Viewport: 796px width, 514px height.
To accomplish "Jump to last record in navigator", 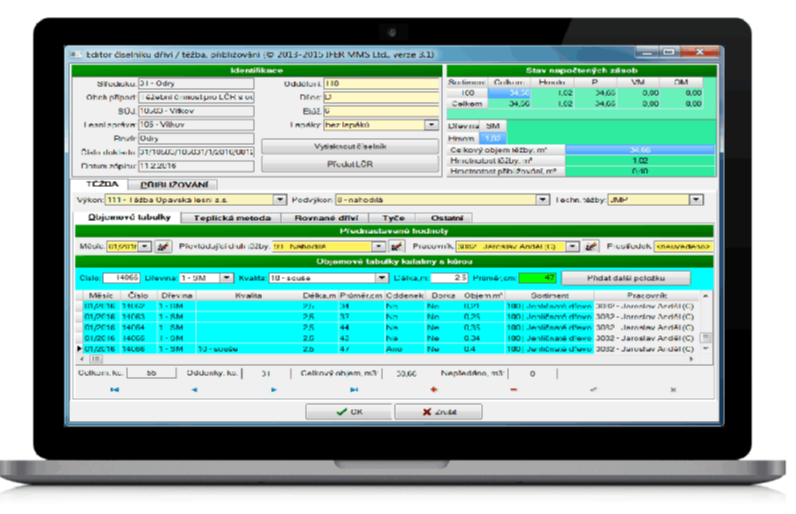I will coord(352,389).
